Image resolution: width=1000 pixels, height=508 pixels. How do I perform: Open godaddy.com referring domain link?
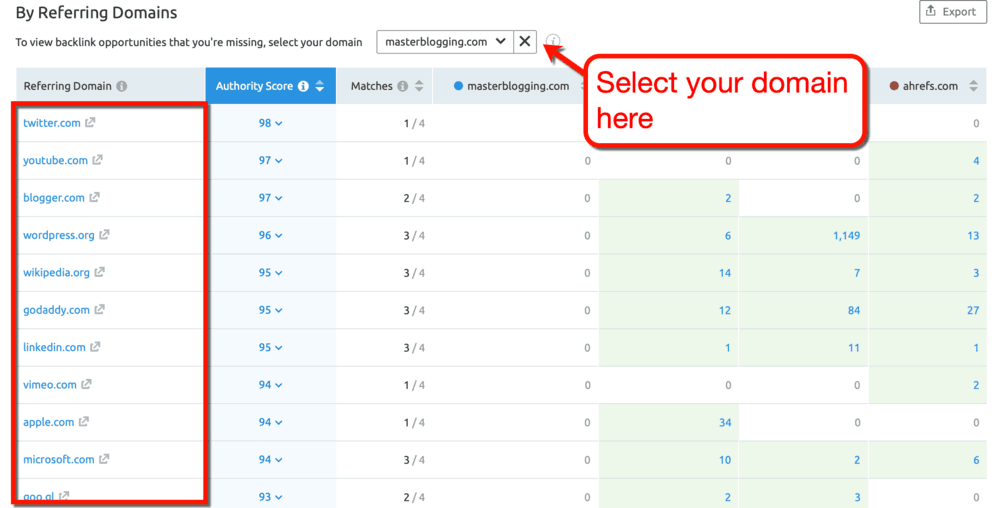[56, 310]
